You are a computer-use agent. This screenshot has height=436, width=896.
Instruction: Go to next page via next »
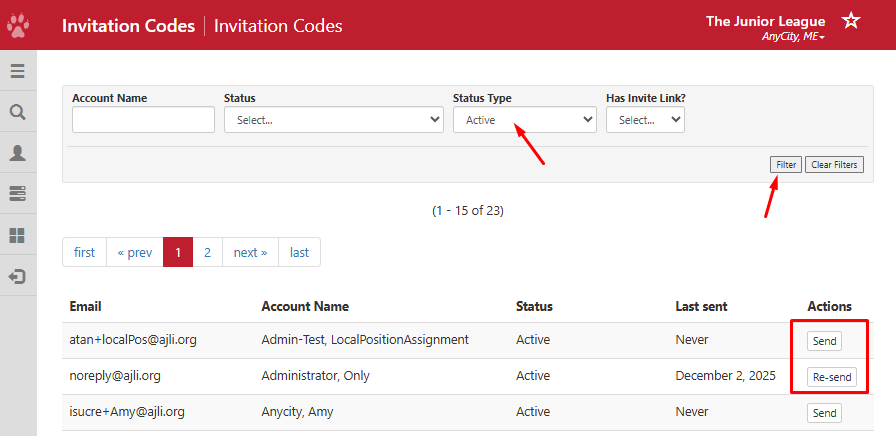pos(250,252)
